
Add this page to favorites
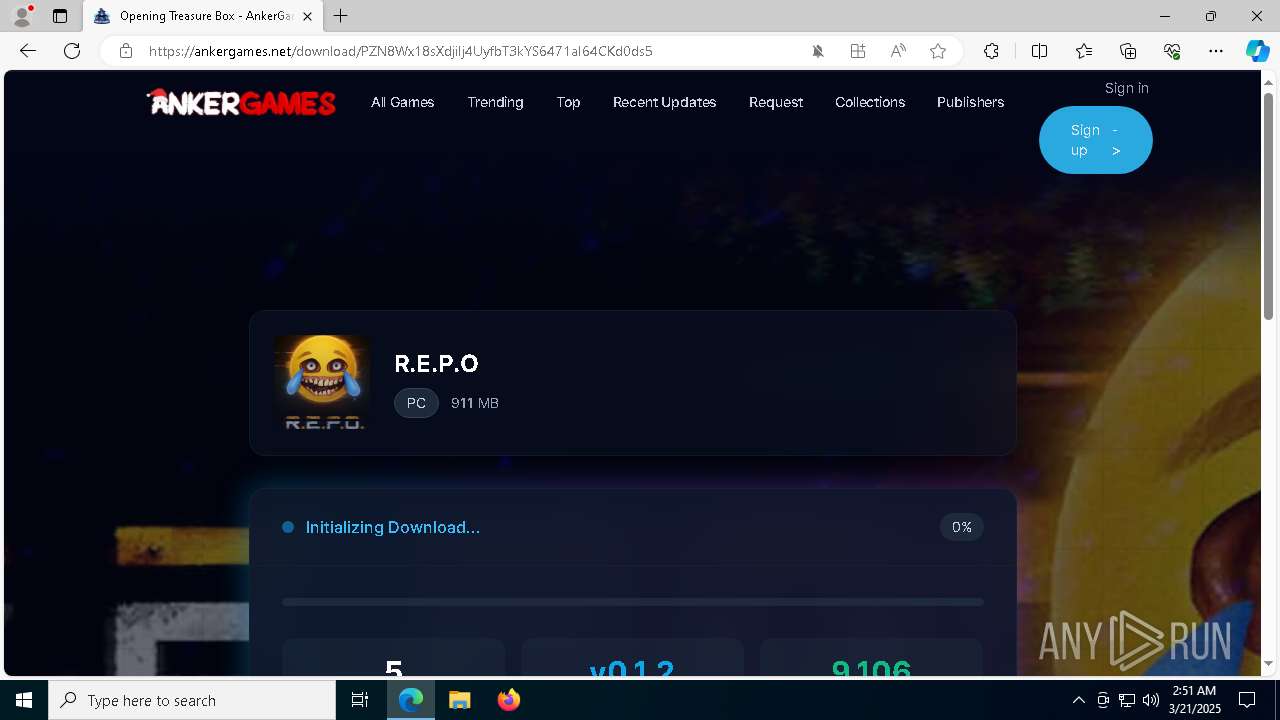[938, 51]
